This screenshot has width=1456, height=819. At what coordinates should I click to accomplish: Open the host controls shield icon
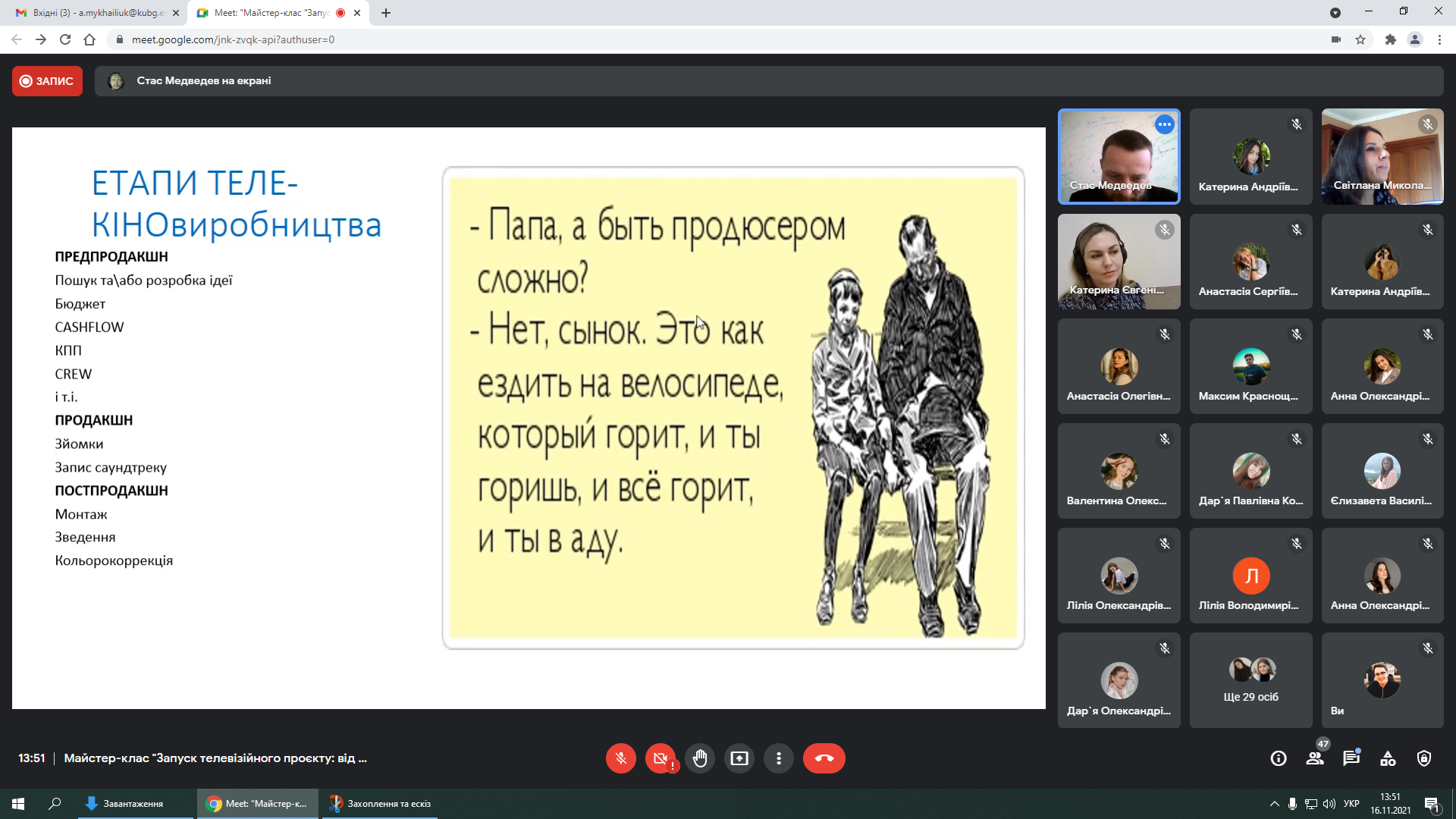coord(1424,758)
